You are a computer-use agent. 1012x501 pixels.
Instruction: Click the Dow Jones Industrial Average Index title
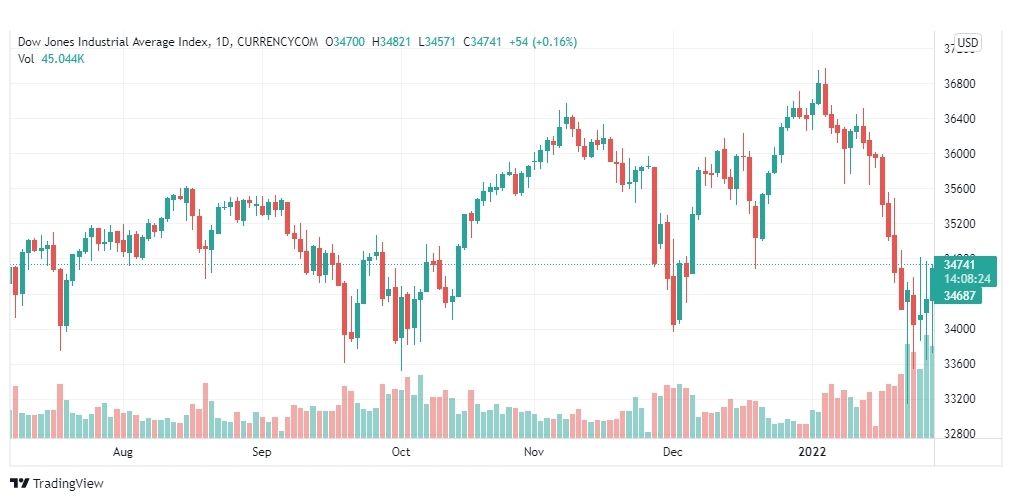click(x=114, y=42)
